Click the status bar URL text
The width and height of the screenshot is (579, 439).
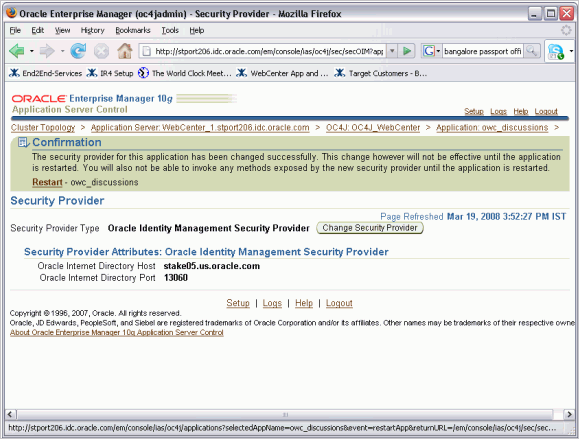click(x=282, y=428)
